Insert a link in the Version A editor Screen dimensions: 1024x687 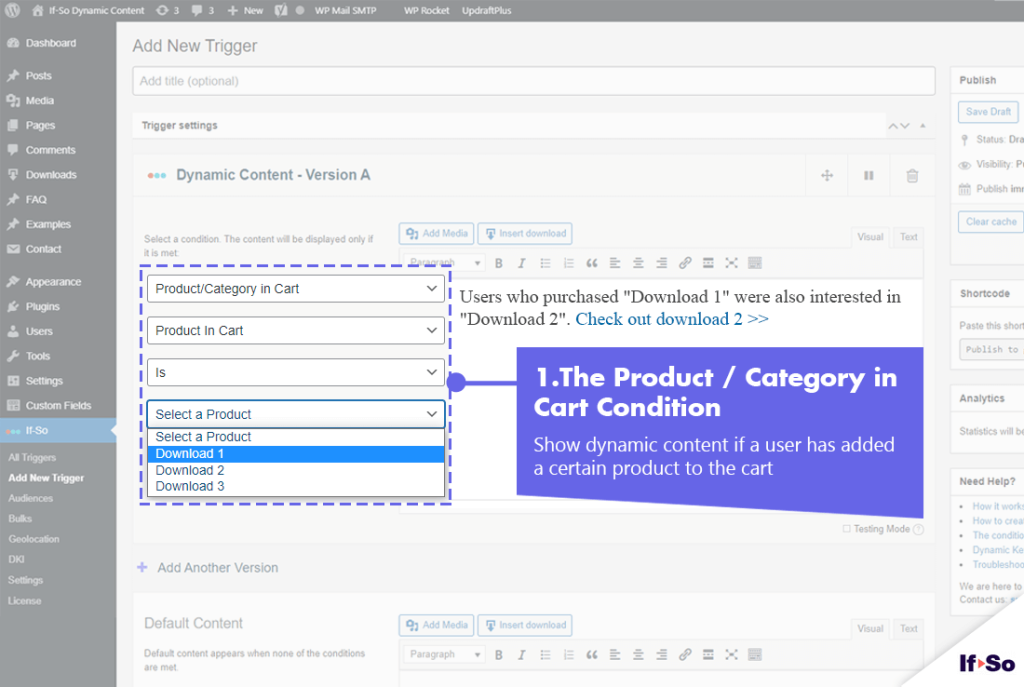pyautogui.click(x=685, y=263)
